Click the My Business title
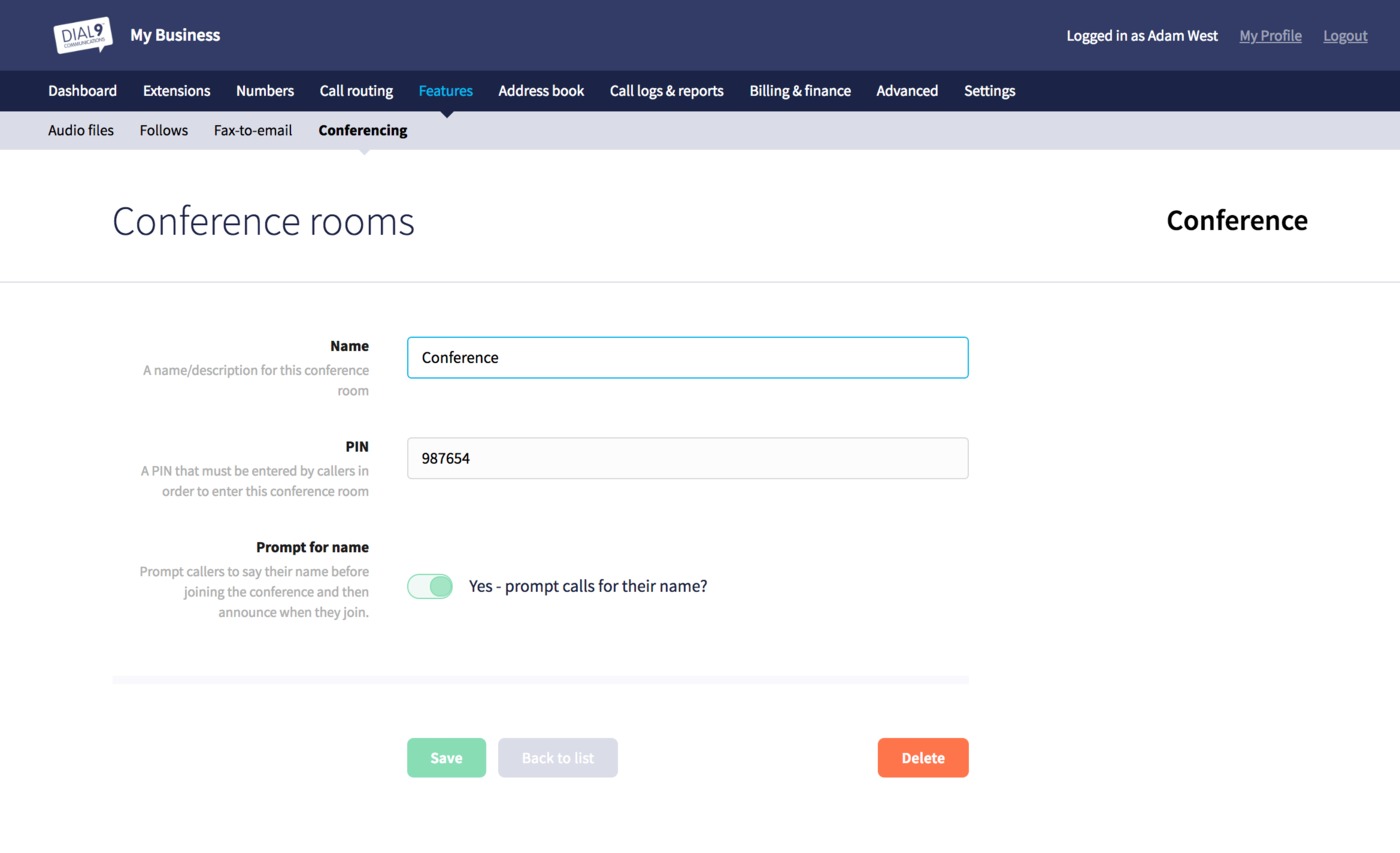Viewport: 1400px width, 853px height. click(175, 35)
